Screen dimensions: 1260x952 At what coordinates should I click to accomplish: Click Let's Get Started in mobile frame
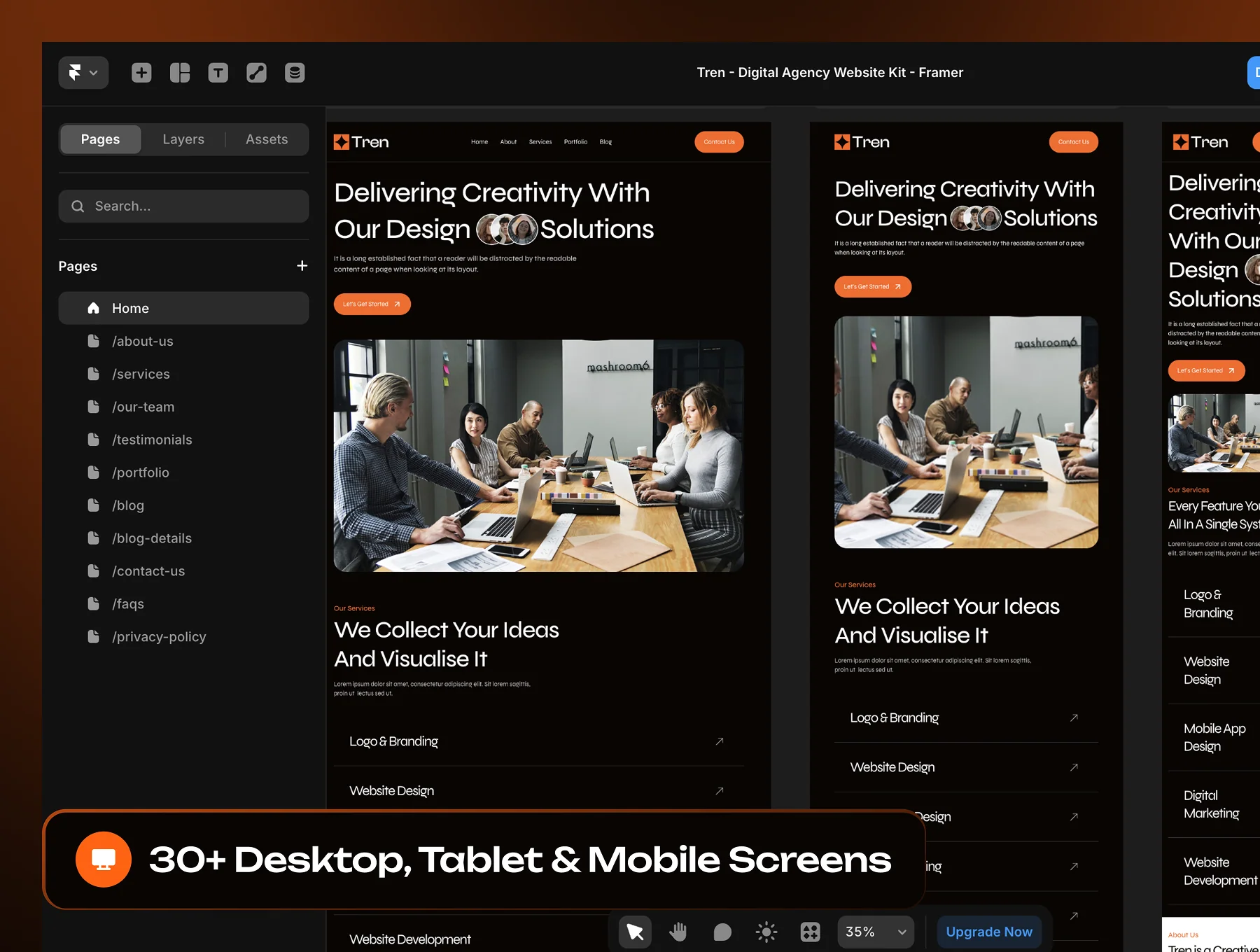point(1206,370)
